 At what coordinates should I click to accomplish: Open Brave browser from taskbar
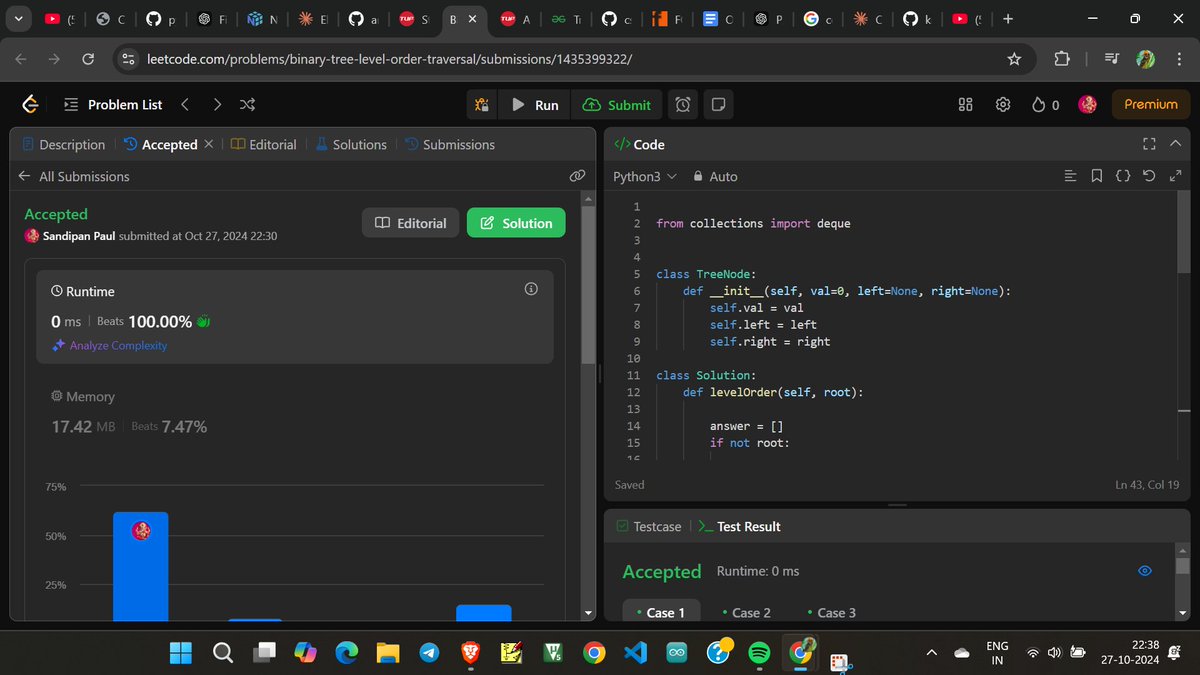[x=470, y=653]
